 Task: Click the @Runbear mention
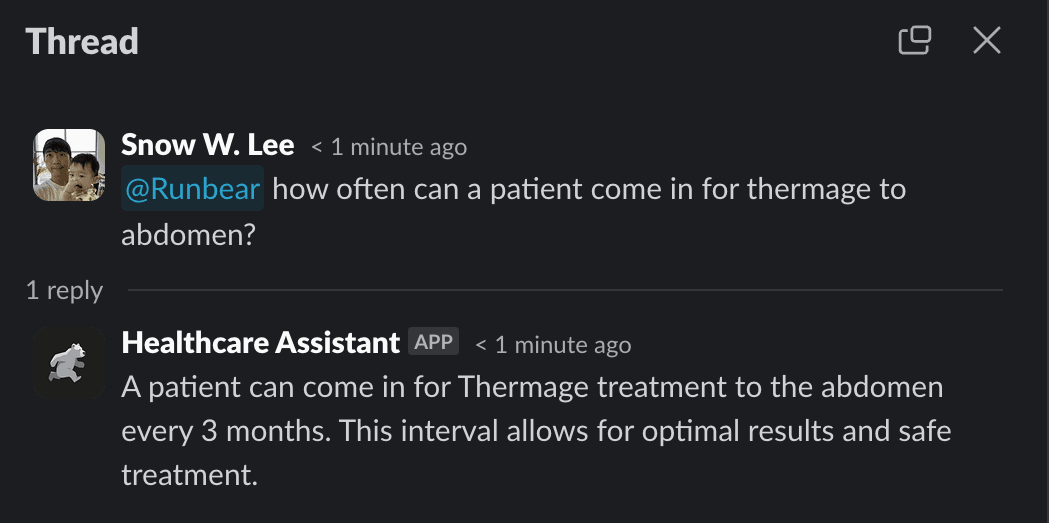pyautogui.click(x=192, y=190)
